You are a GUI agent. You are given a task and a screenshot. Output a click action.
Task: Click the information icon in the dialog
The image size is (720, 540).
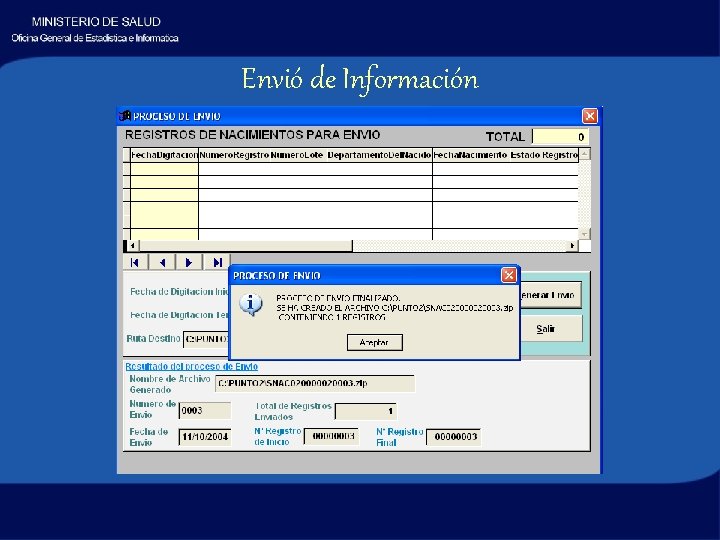click(251, 304)
